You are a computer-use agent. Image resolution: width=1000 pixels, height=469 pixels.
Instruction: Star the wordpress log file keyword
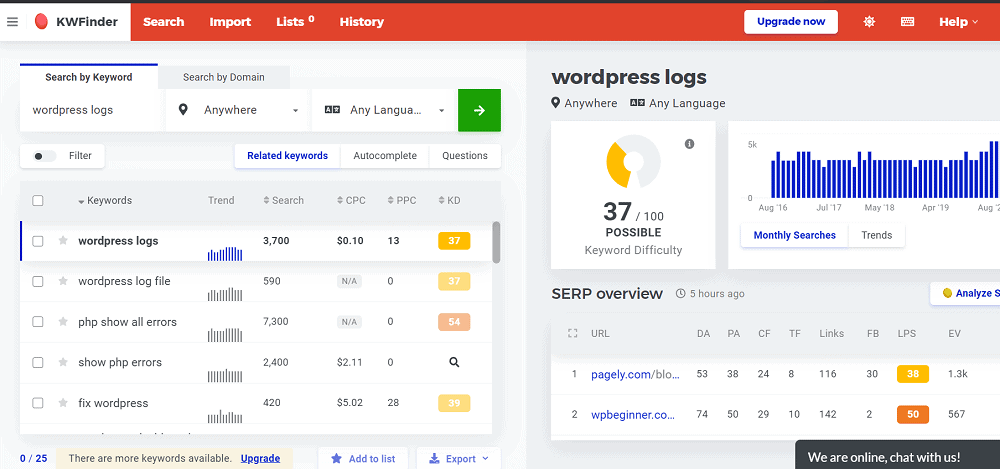pos(63,281)
